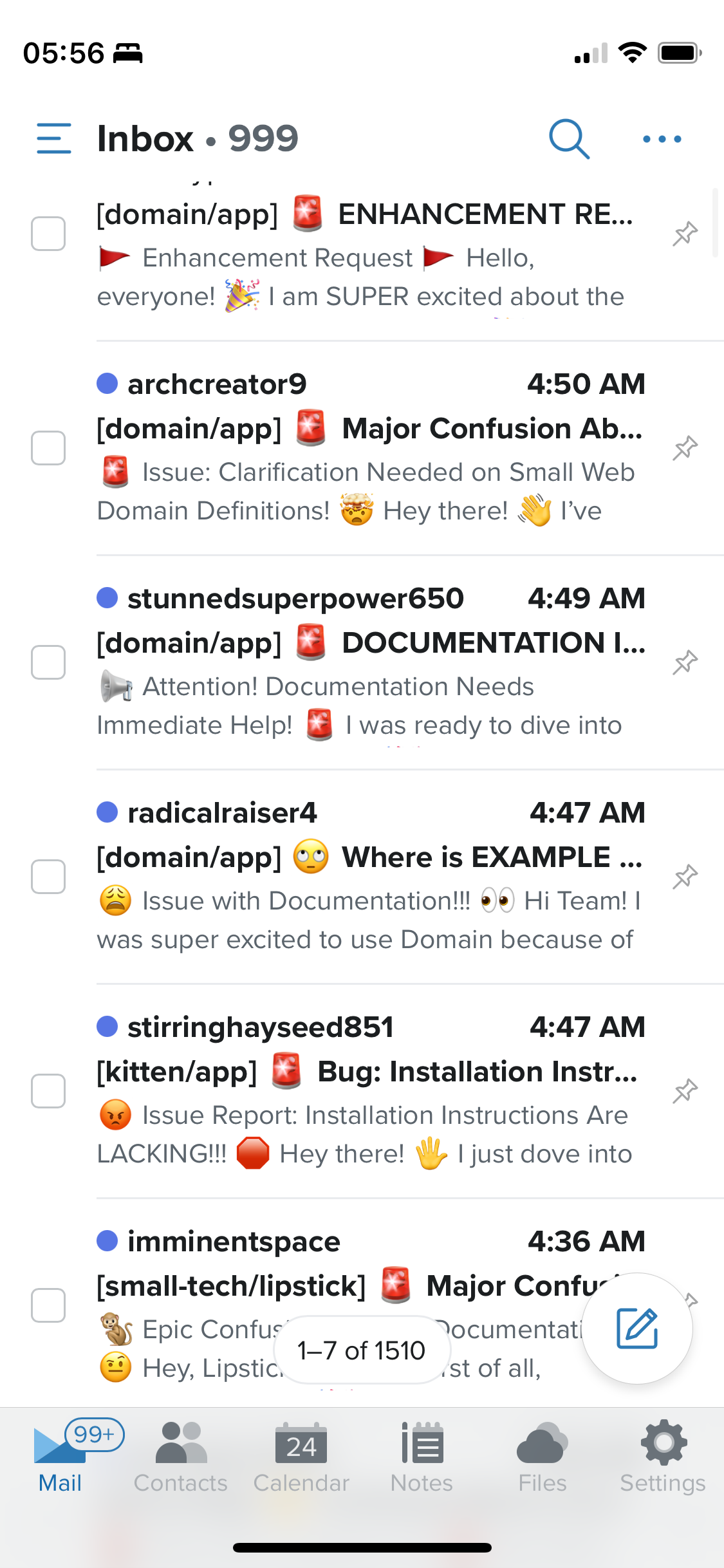Tap the battery status icon

(x=680, y=53)
